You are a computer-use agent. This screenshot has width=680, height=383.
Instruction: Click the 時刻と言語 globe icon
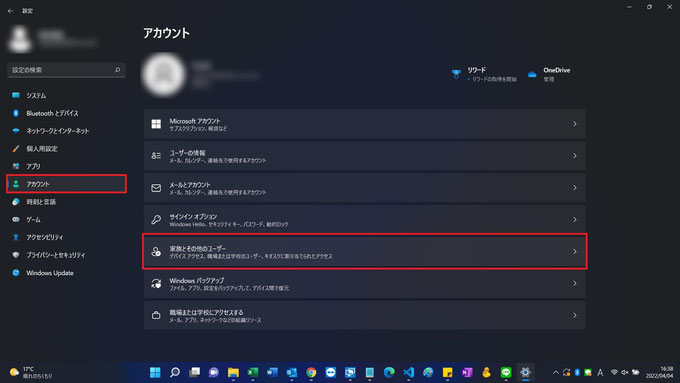[16, 202]
